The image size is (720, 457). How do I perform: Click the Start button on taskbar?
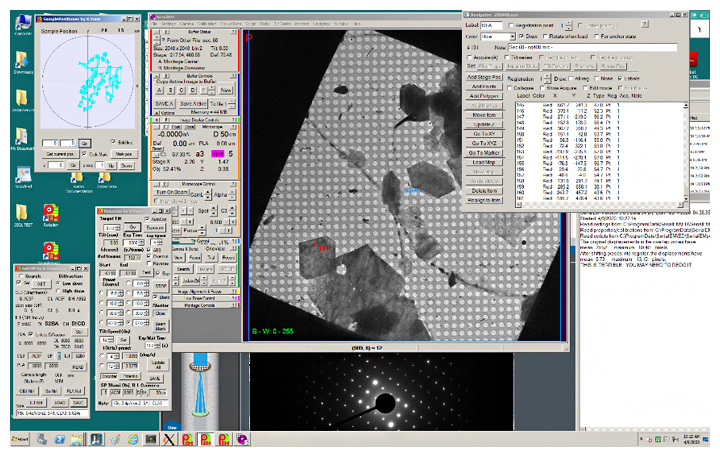click(18, 439)
